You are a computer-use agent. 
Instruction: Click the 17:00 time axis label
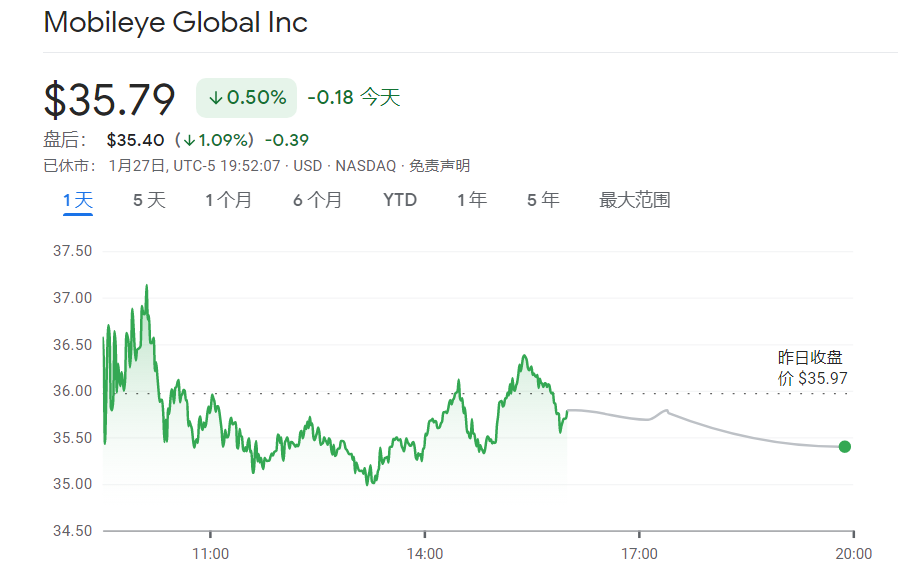639,553
